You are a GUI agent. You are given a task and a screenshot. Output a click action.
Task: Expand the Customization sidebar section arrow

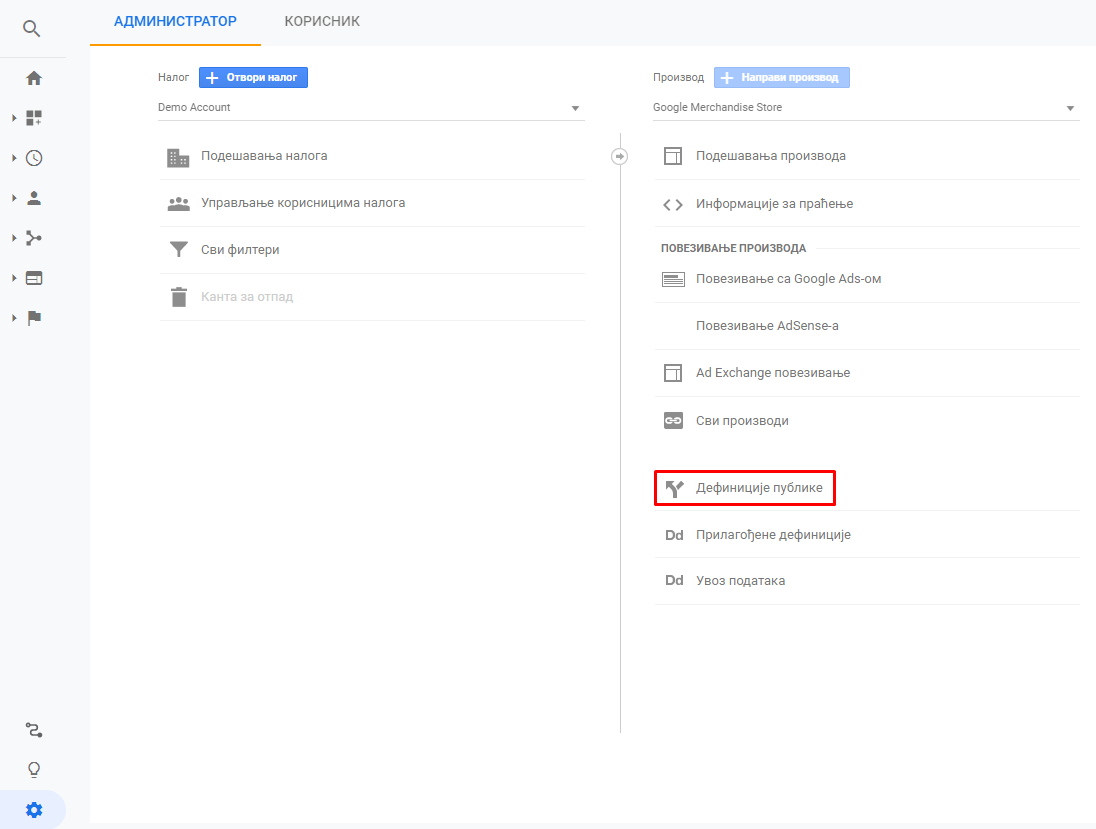click(x=14, y=118)
